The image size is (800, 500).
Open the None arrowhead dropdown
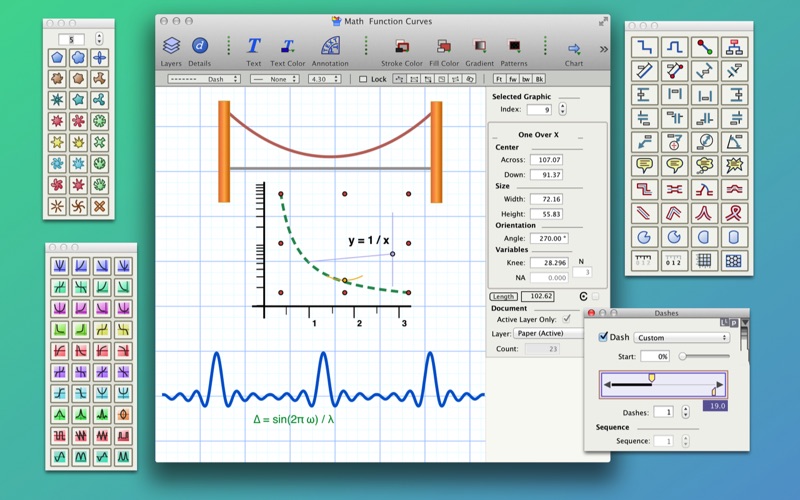coord(274,79)
